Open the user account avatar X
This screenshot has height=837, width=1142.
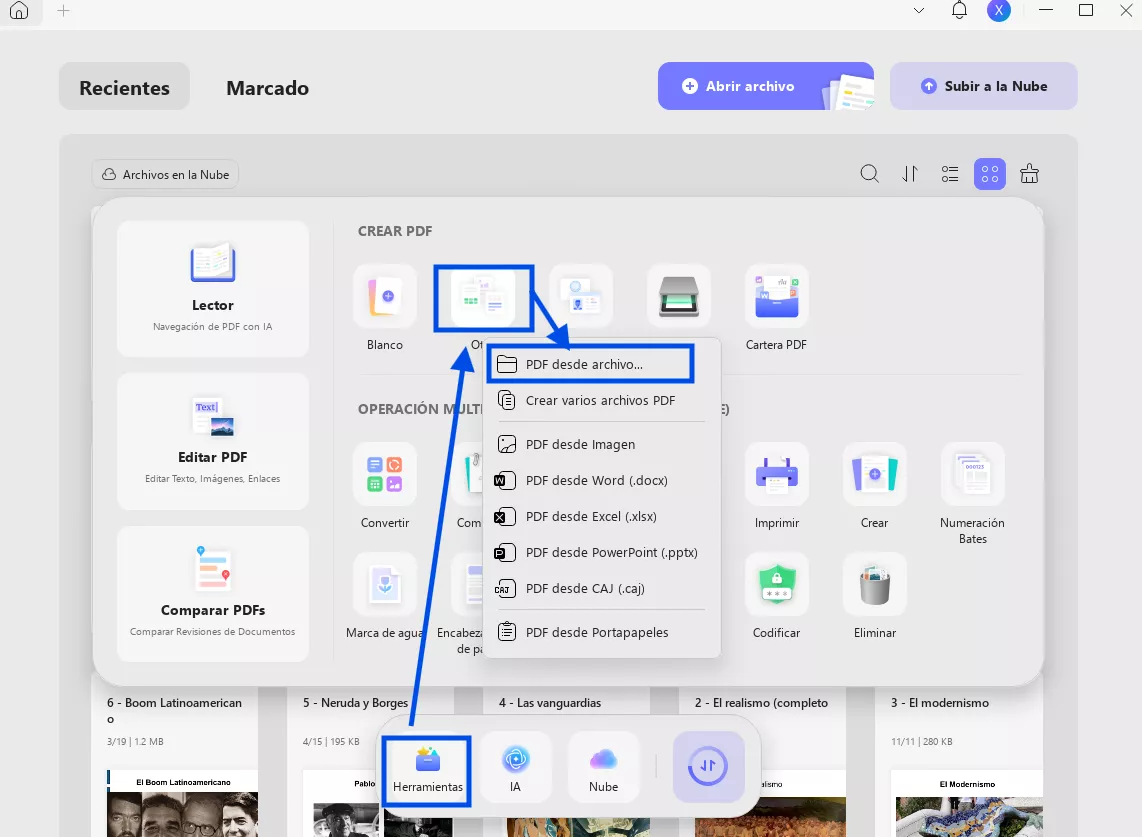pos(999,10)
